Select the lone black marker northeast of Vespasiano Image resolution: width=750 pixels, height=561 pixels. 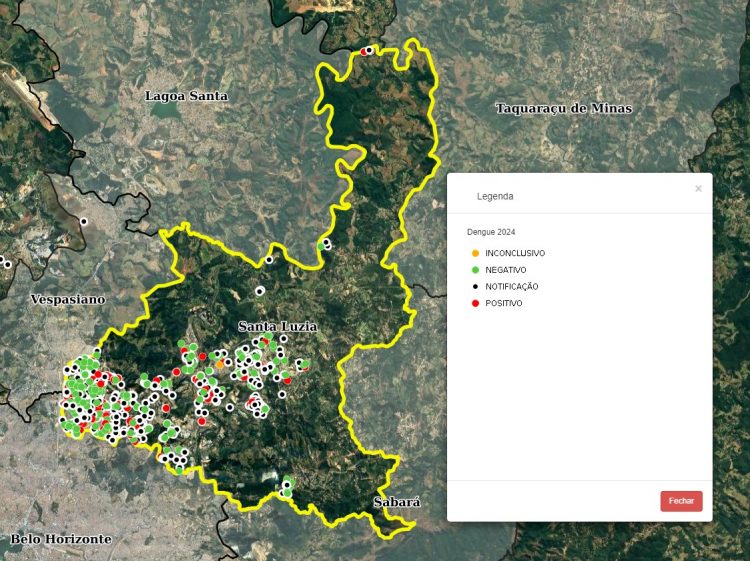tap(84, 221)
